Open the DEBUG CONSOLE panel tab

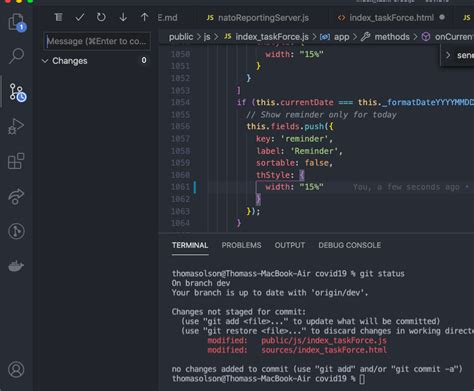click(x=350, y=245)
